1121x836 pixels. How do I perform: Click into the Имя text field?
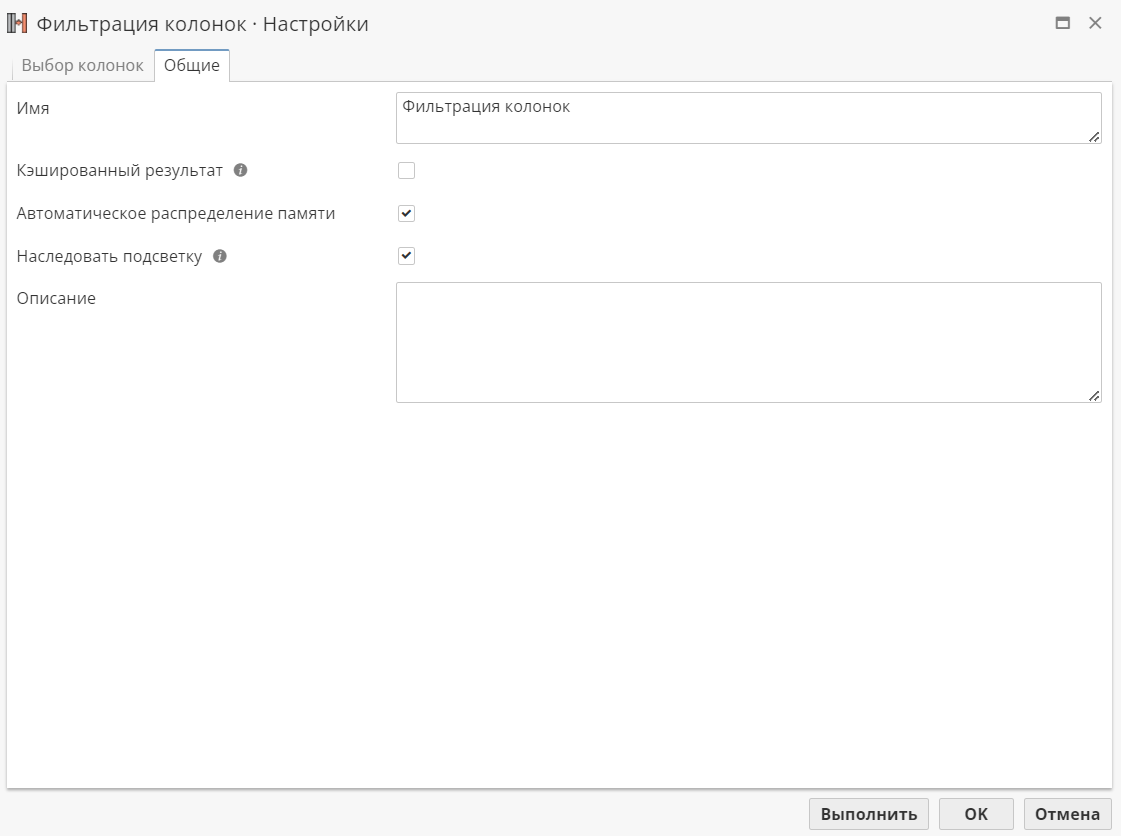[x=749, y=118]
